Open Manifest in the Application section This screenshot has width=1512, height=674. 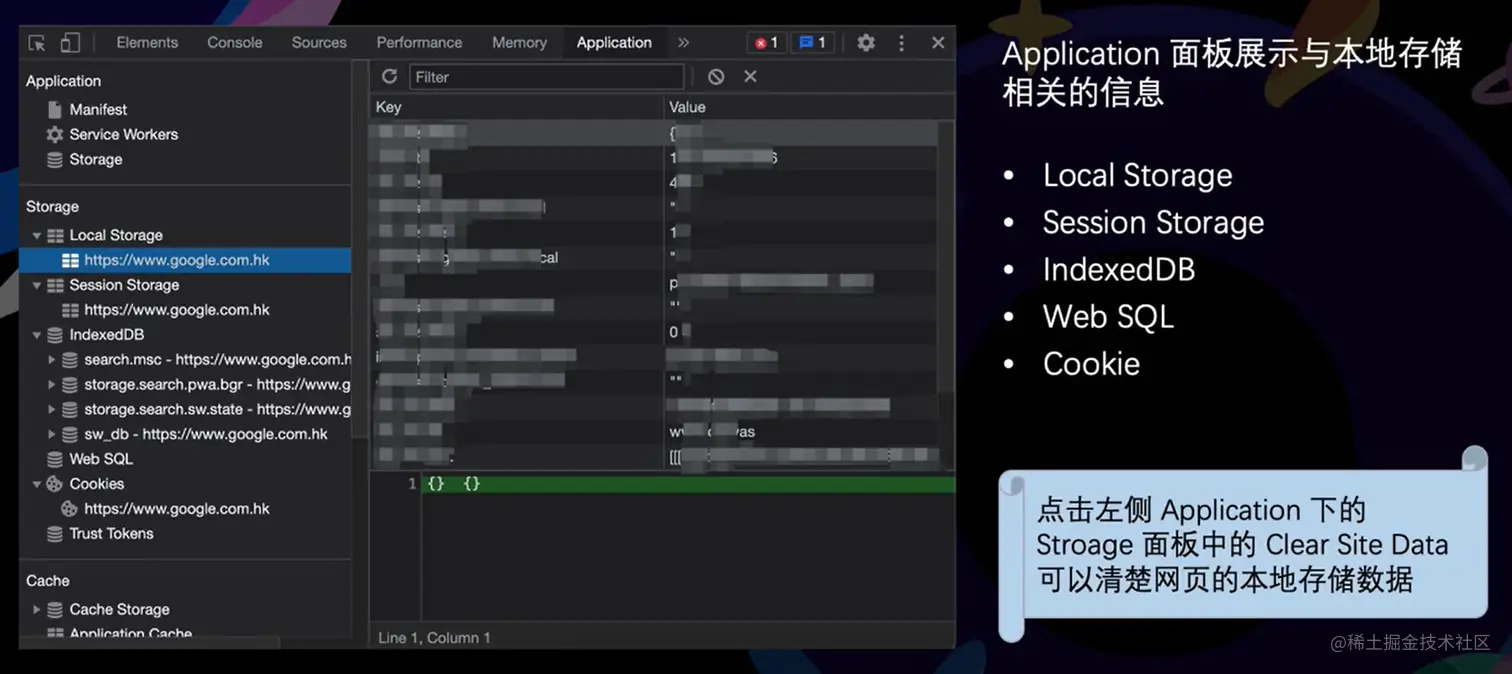98,110
